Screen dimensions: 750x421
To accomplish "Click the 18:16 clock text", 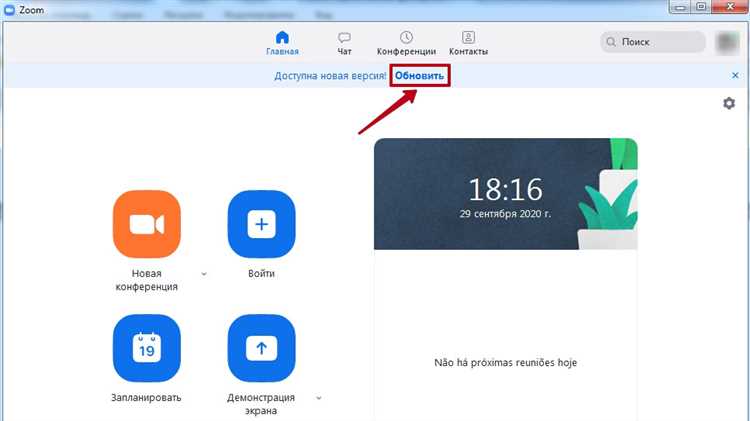I will pos(506,189).
